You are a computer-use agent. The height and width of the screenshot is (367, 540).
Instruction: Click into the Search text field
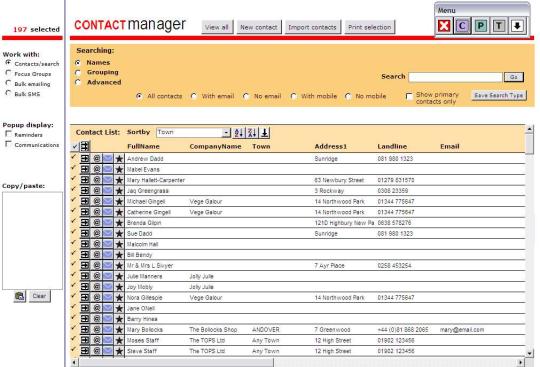[455, 77]
